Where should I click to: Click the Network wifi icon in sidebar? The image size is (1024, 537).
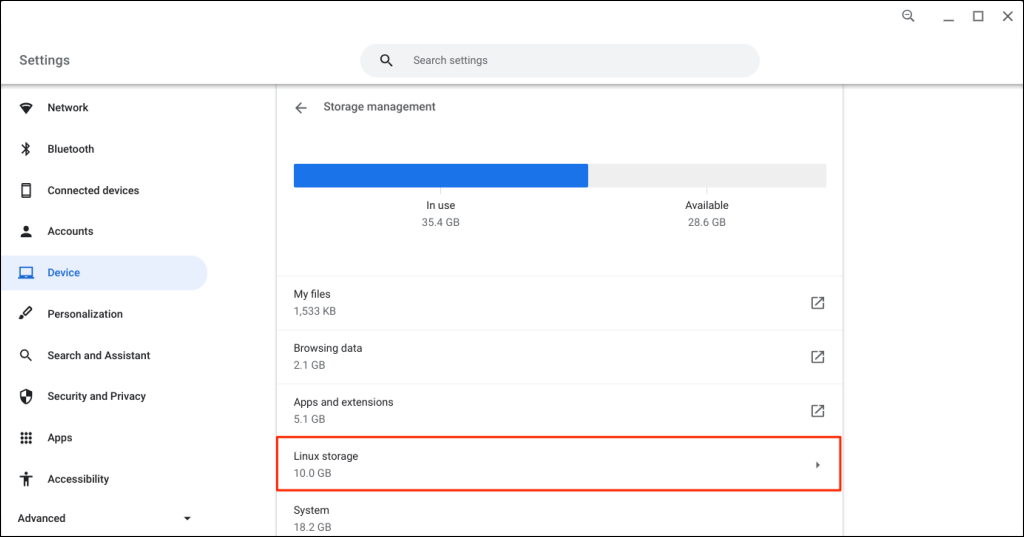[x=27, y=108]
